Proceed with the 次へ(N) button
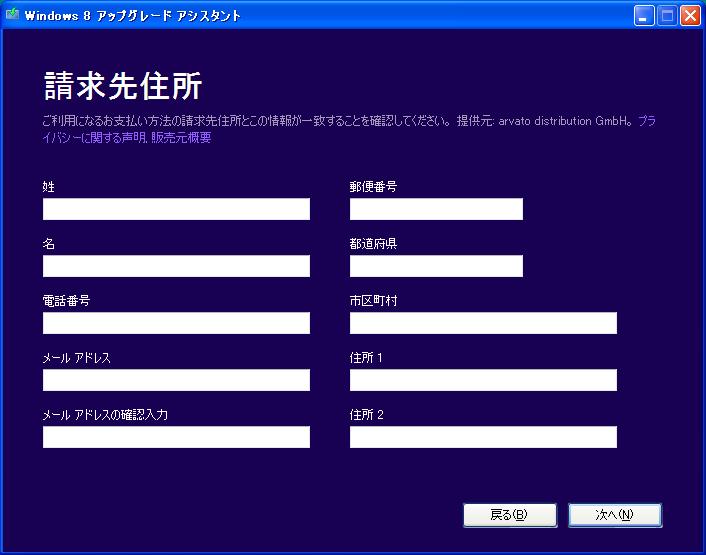 point(615,514)
